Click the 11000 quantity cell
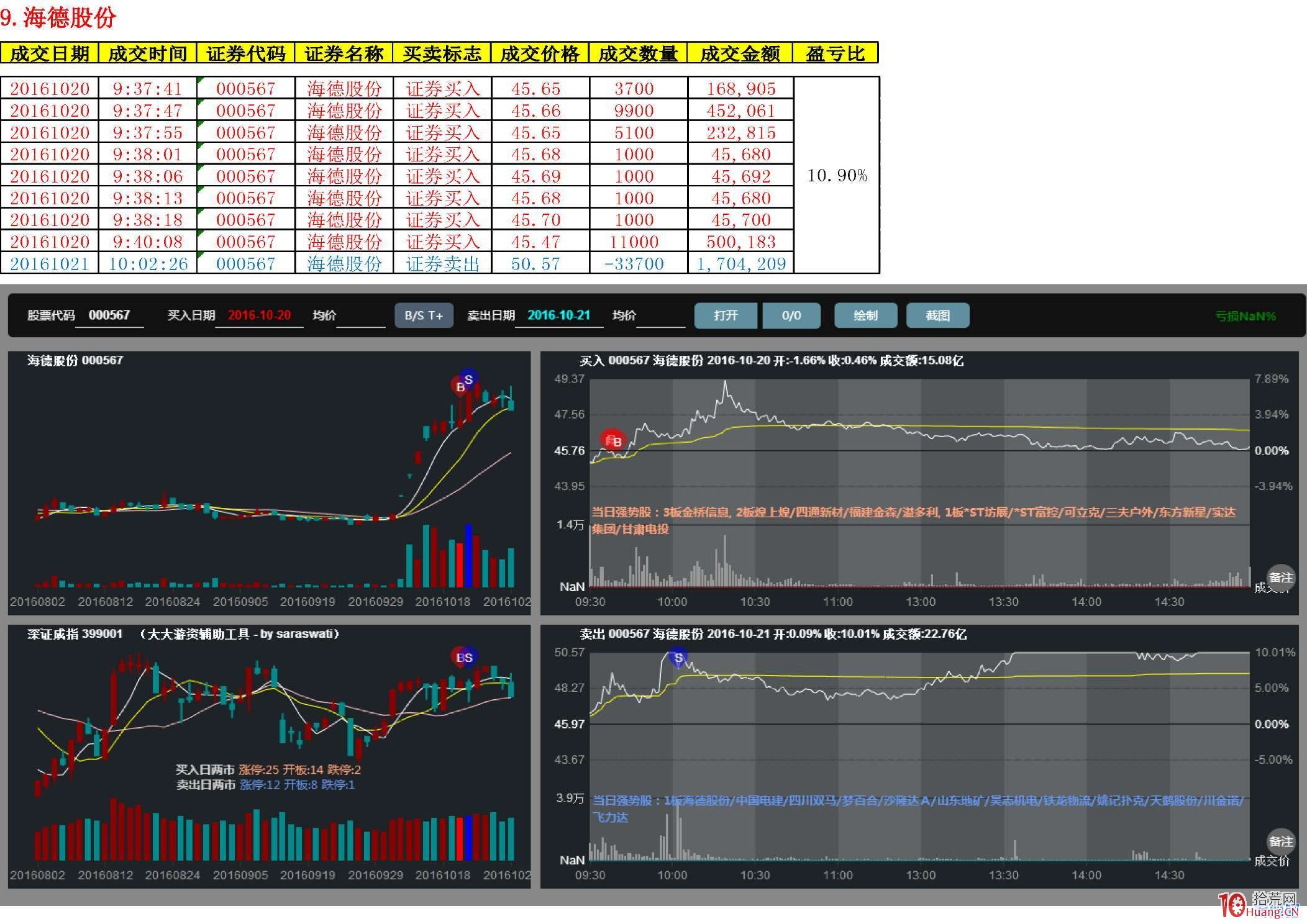Image resolution: width=1307 pixels, height=924 pixels. (638, 242)
